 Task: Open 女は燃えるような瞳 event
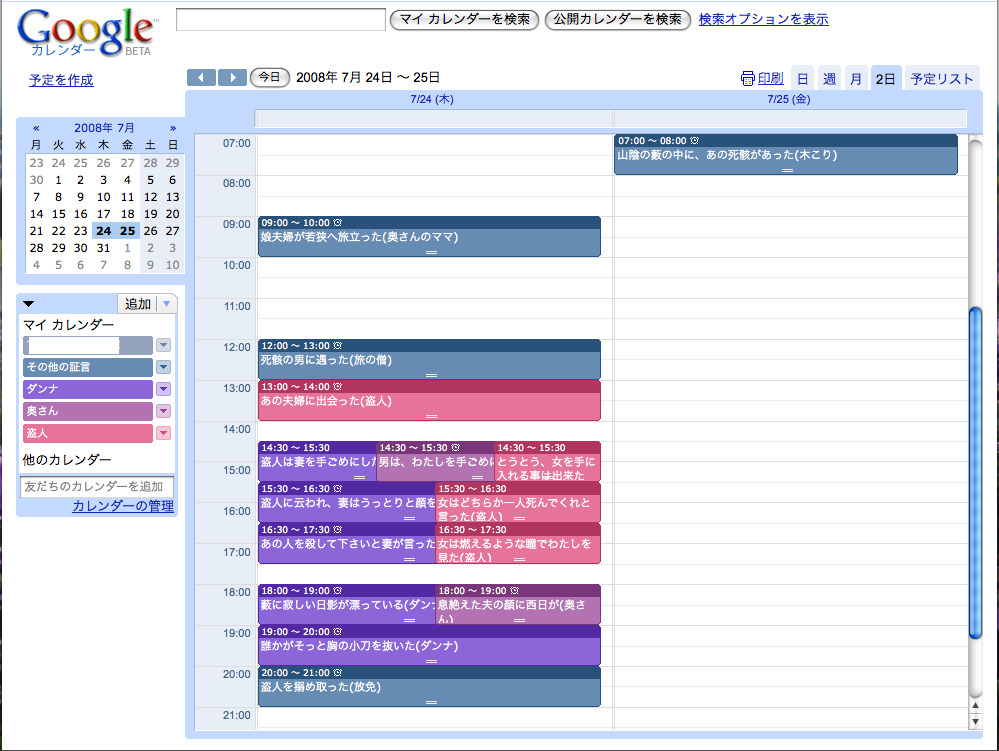(x=518, y=543)
